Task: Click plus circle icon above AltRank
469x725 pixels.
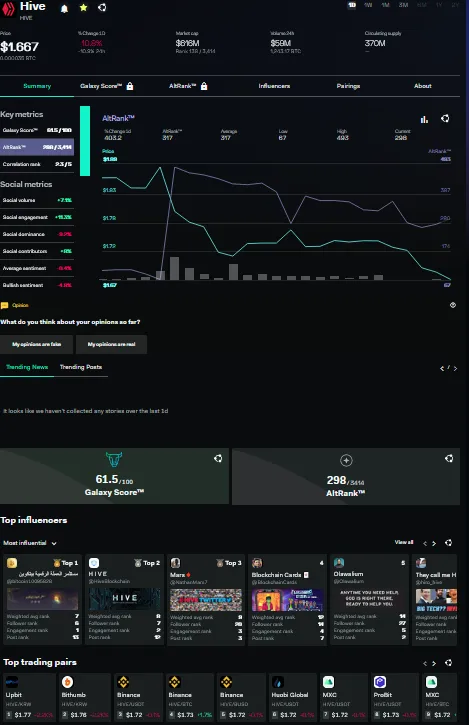Action: (346, 460)
